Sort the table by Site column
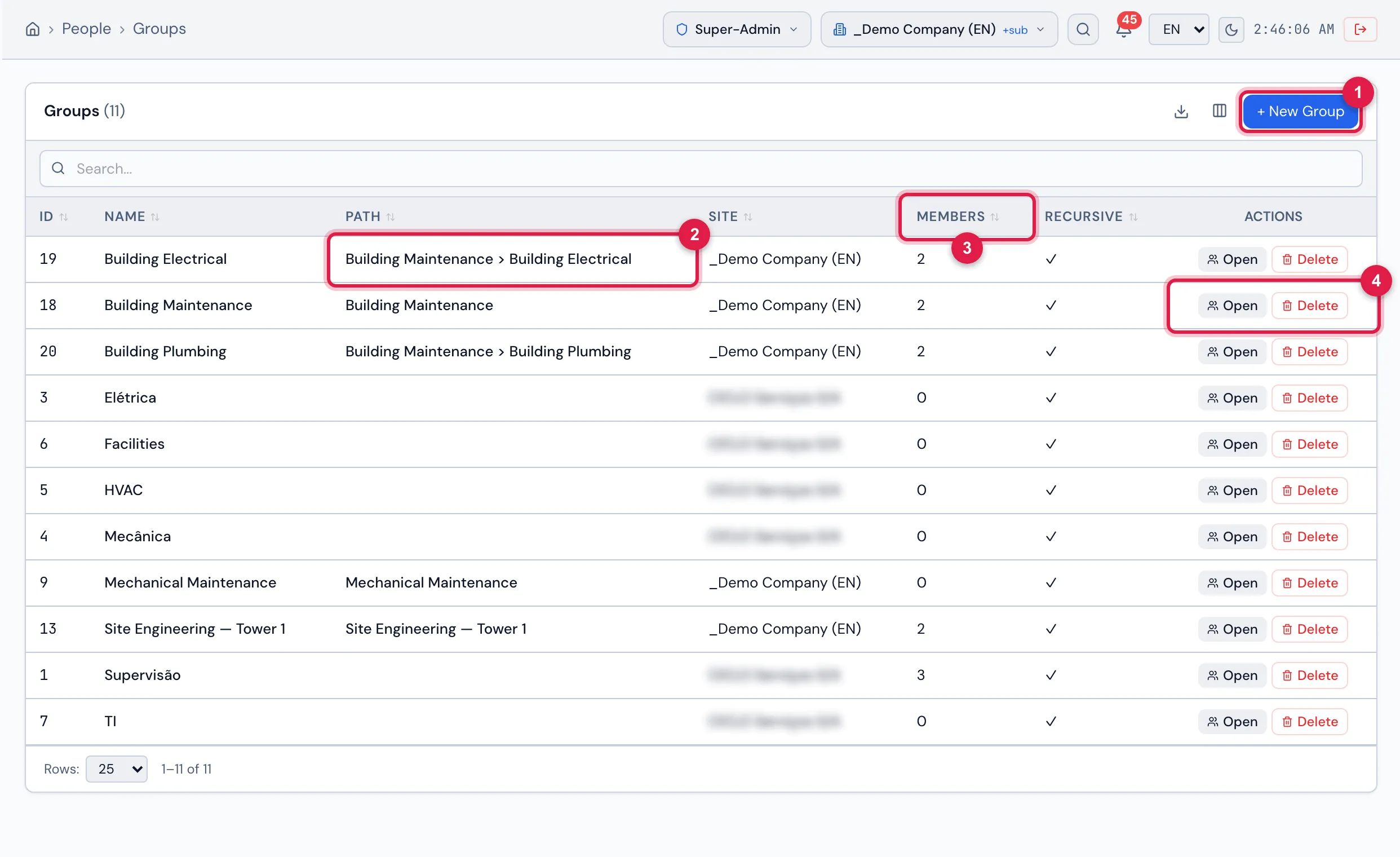Viewport: 1400px width, 857px height. [x=730, y=217]
